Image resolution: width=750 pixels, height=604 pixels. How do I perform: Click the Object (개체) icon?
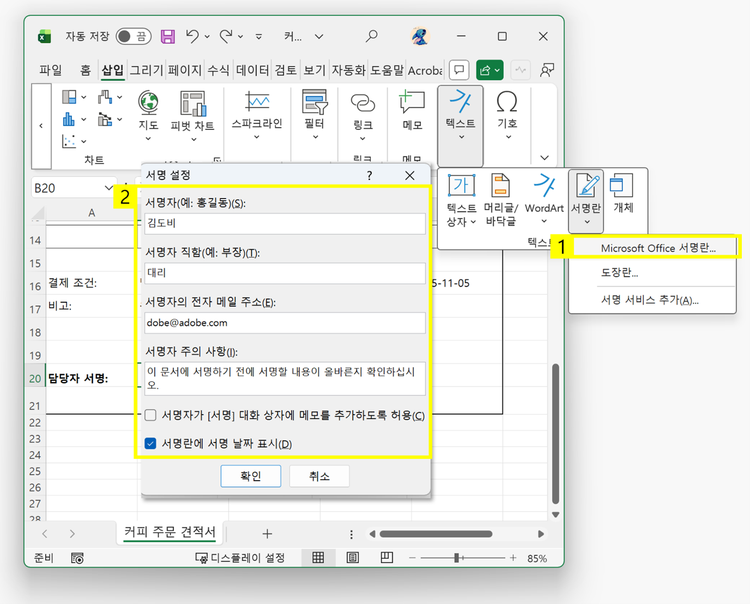coord(623,194)
